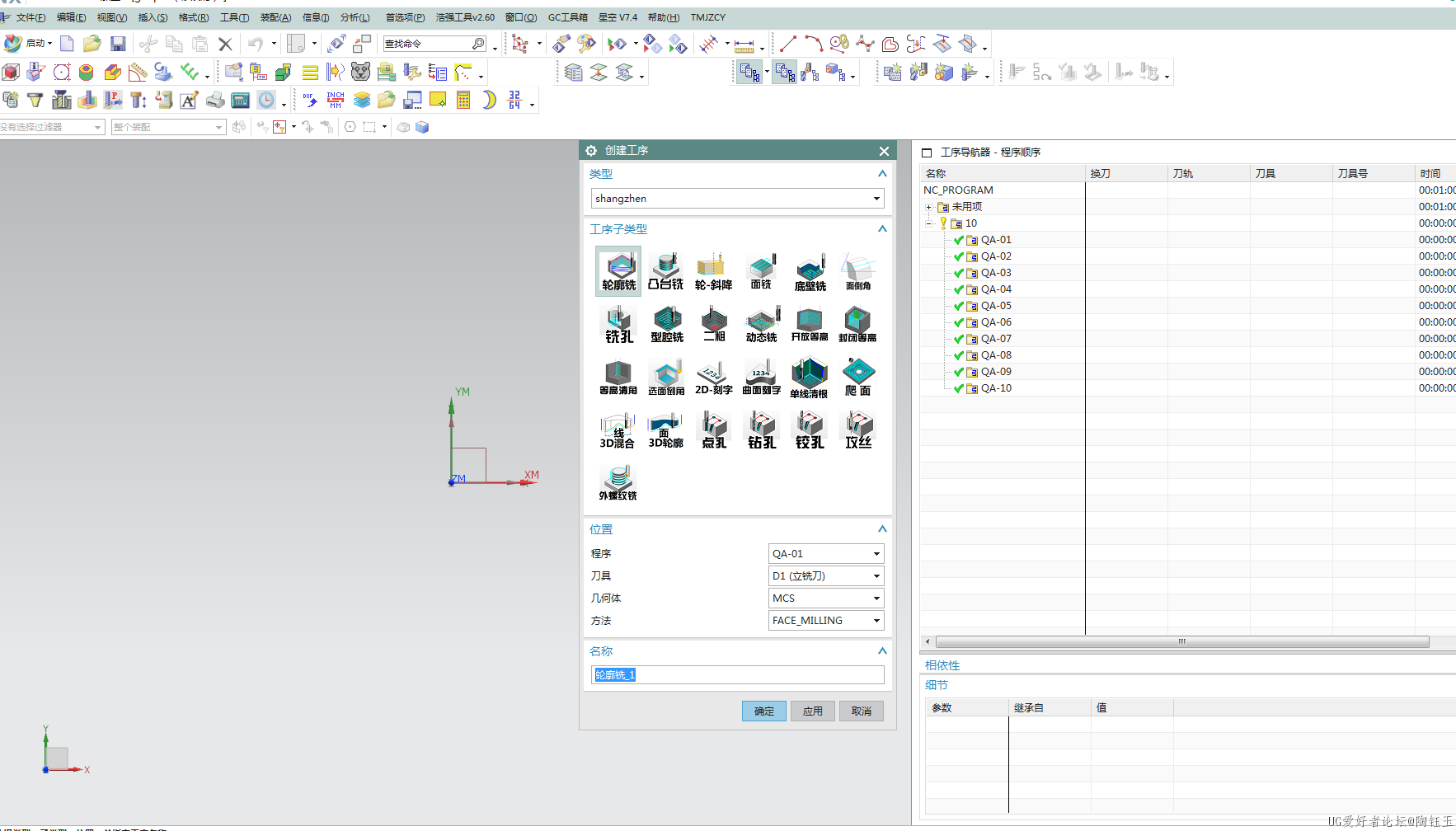
Task: Pick the 封闭等高 subtype icon
Action: point(857,324)
